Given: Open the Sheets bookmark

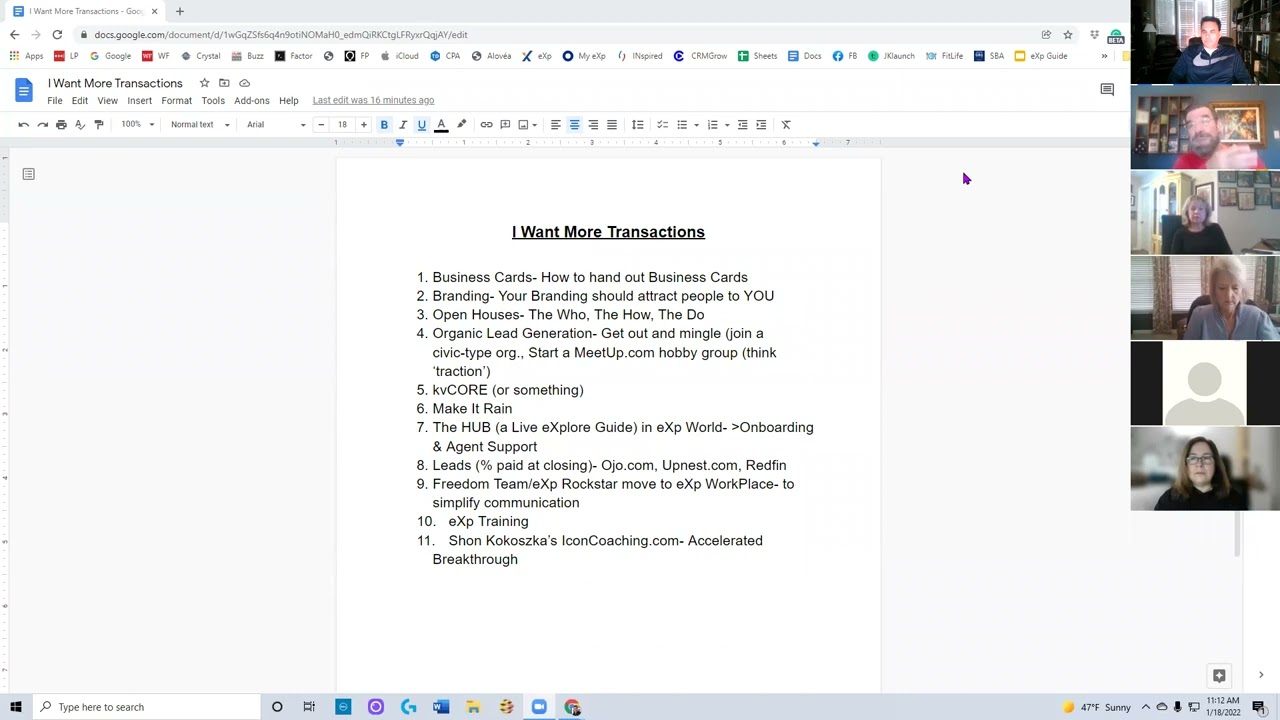Looking at the screenshot, I should 757,56.
